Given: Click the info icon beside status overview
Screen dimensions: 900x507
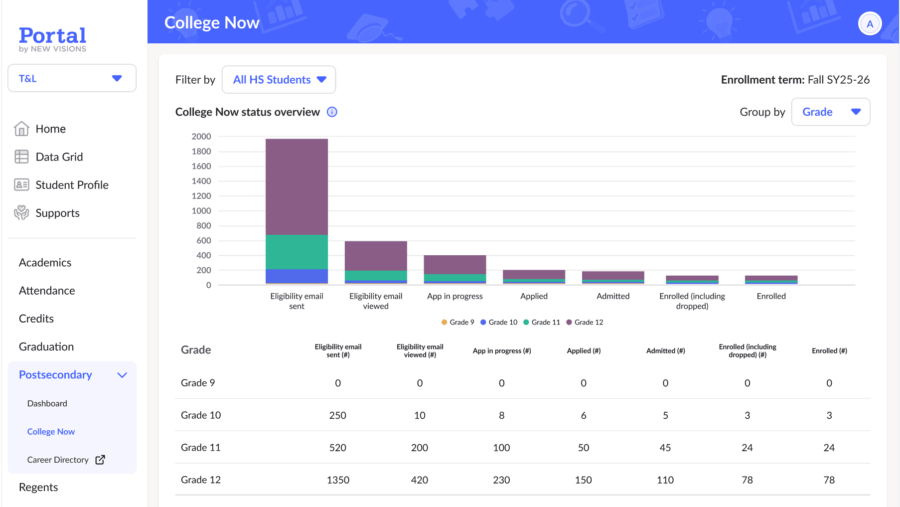Looking at the screenshot, I should click(x=332, y=112).
